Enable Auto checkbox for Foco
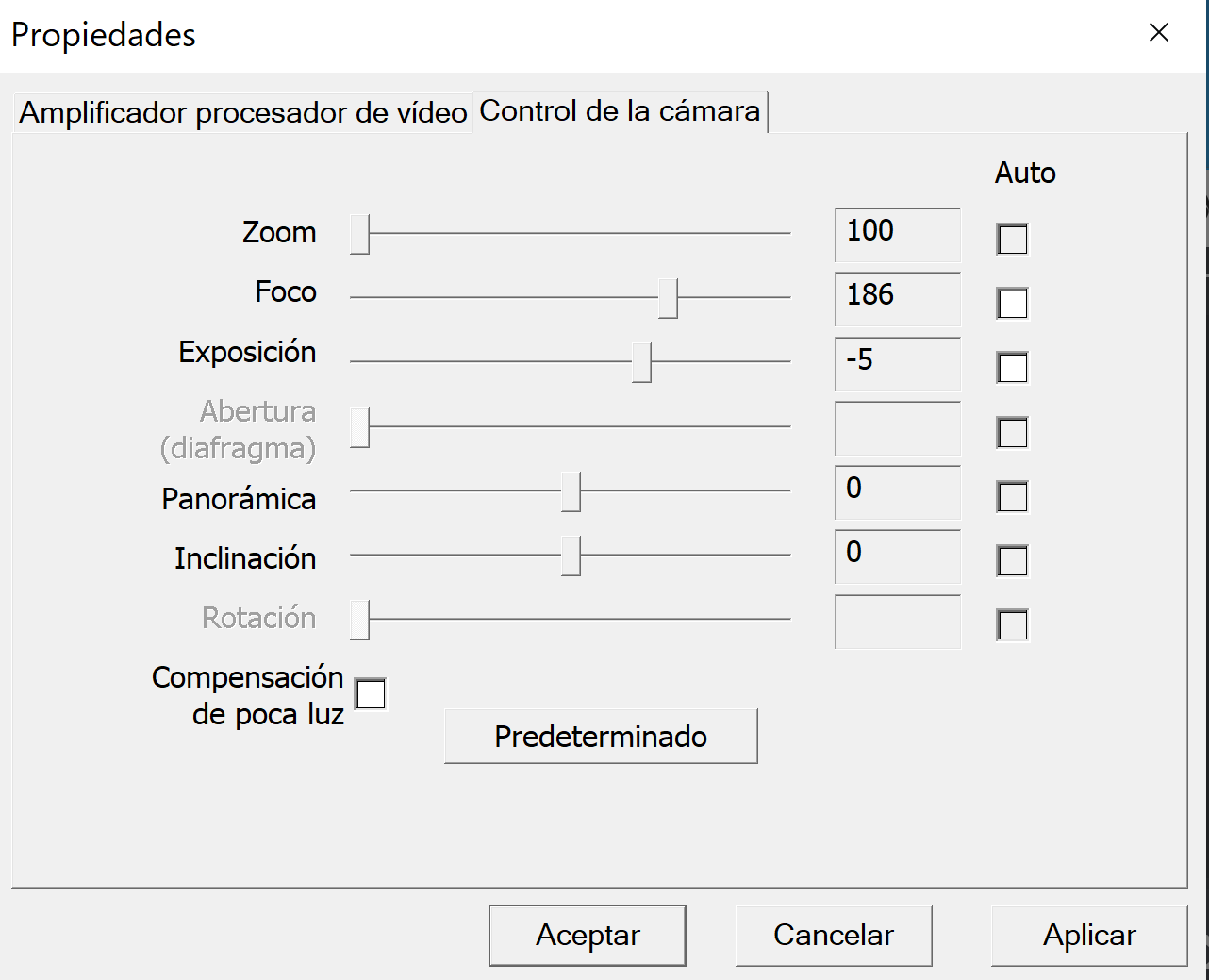Screen dimensions: 1209x980 tap(1012, 303)
